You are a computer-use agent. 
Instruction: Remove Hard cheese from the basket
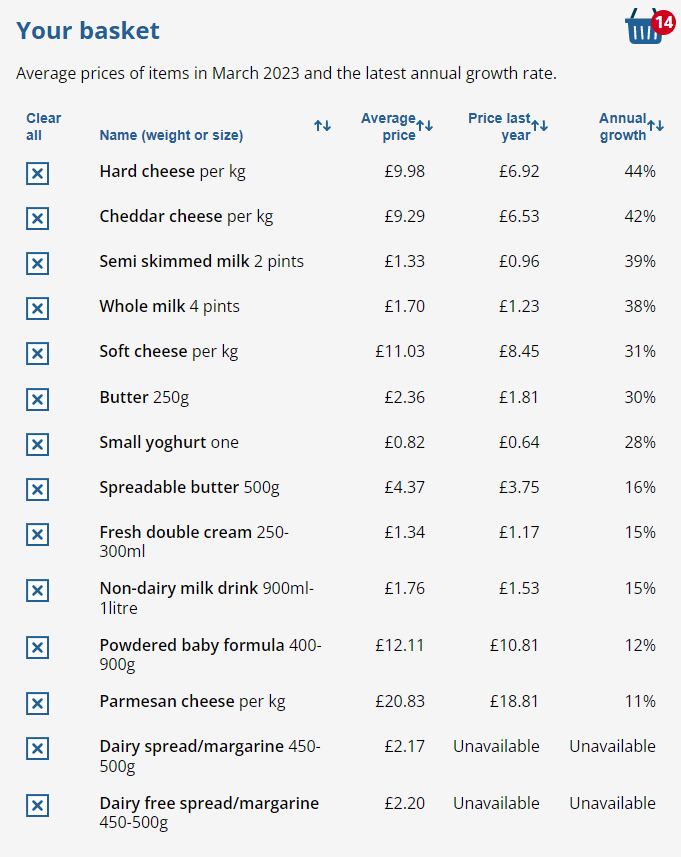37,174
